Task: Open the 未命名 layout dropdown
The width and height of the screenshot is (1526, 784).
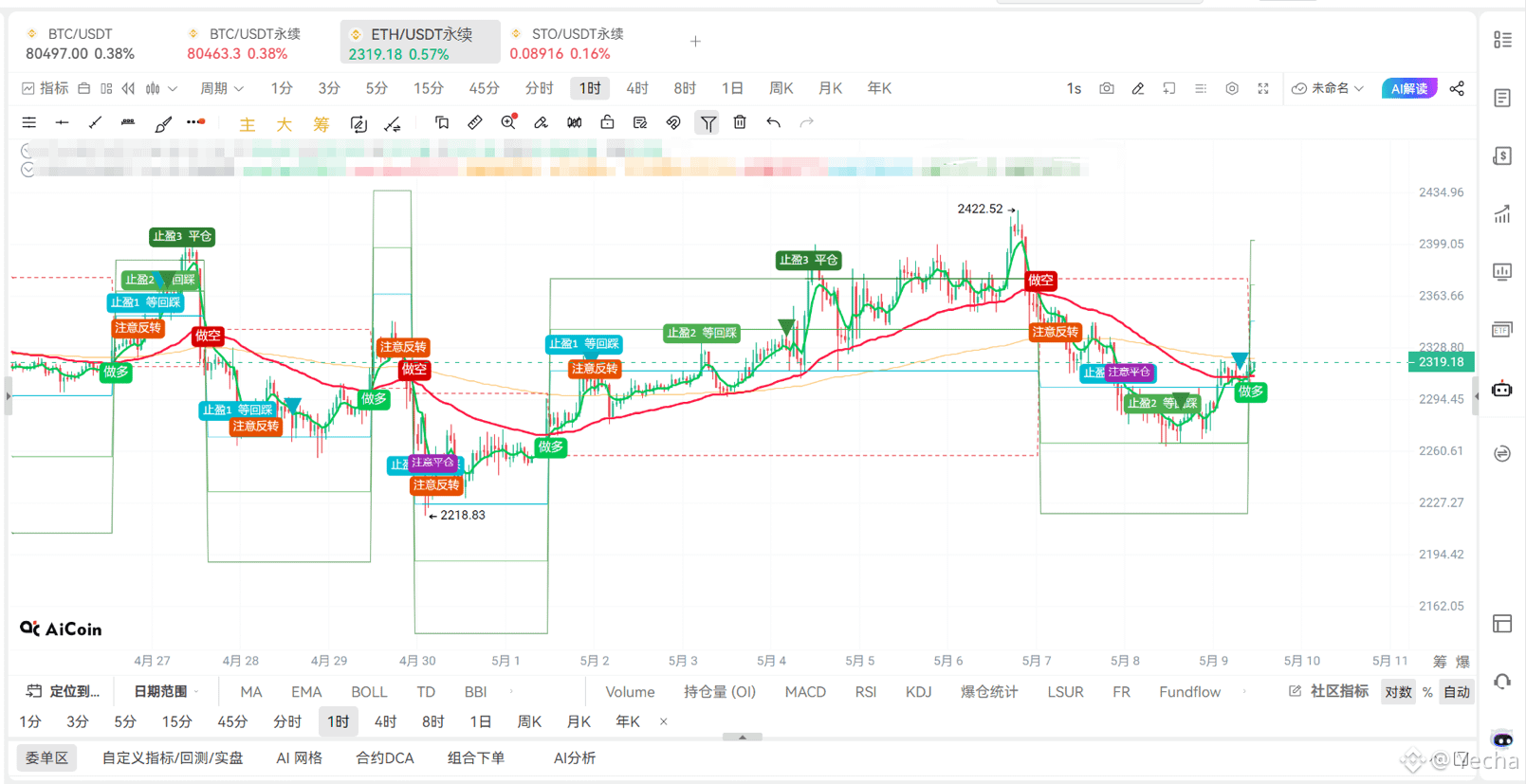Action: [1328, 88]
